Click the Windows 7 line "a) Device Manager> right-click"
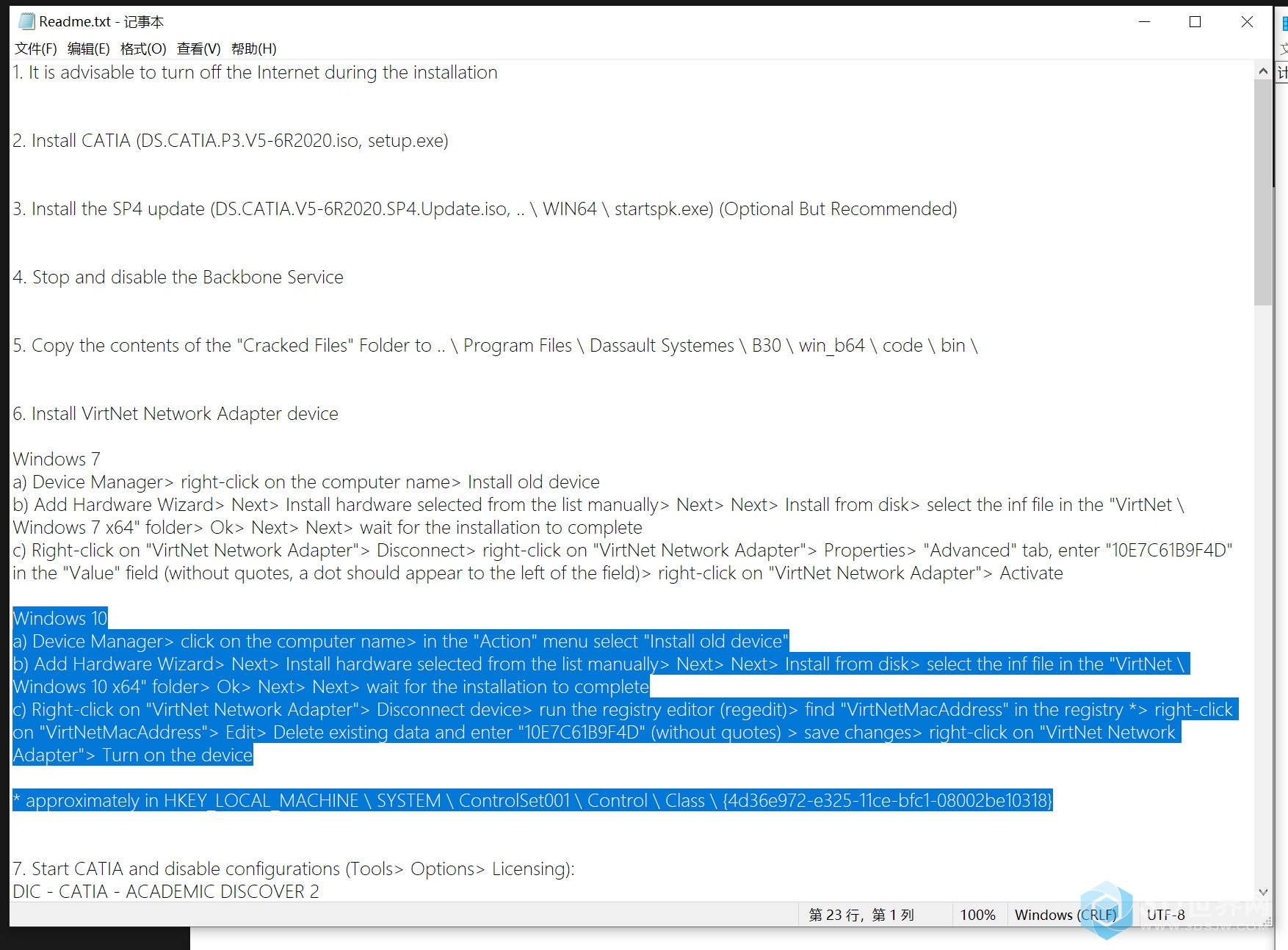This screenshot has height=950, width=1288. point(306,482)
